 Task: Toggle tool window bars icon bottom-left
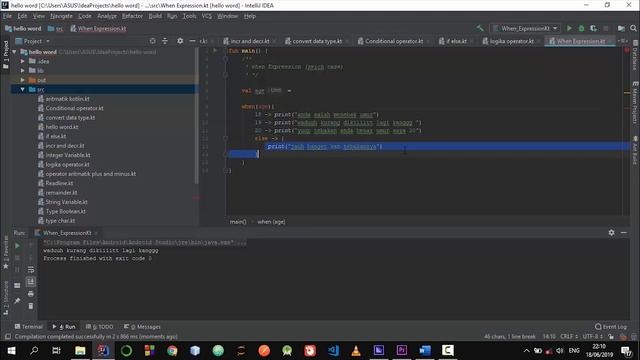pyautogui.click(x=7, y=337)
